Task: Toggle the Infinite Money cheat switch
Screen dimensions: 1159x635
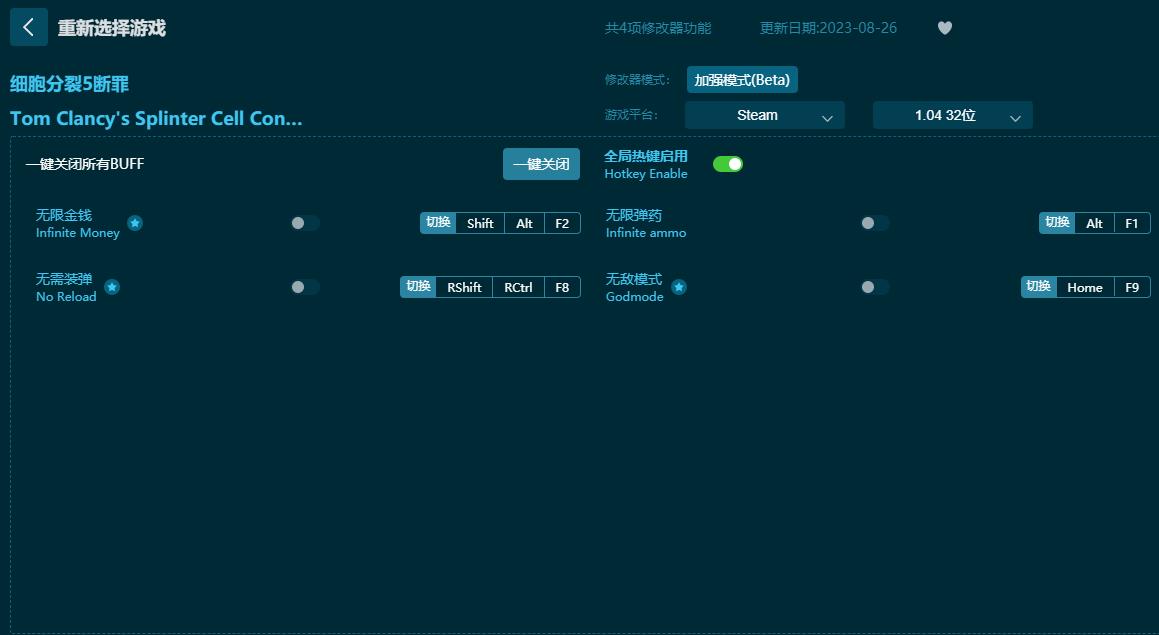Action: [x=304, y=223]
